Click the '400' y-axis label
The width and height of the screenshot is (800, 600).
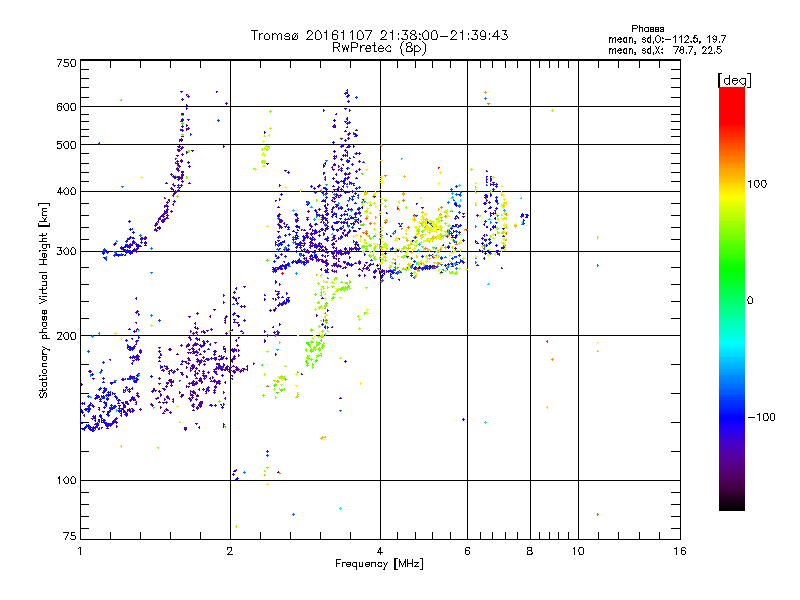(x=67, y=192)
